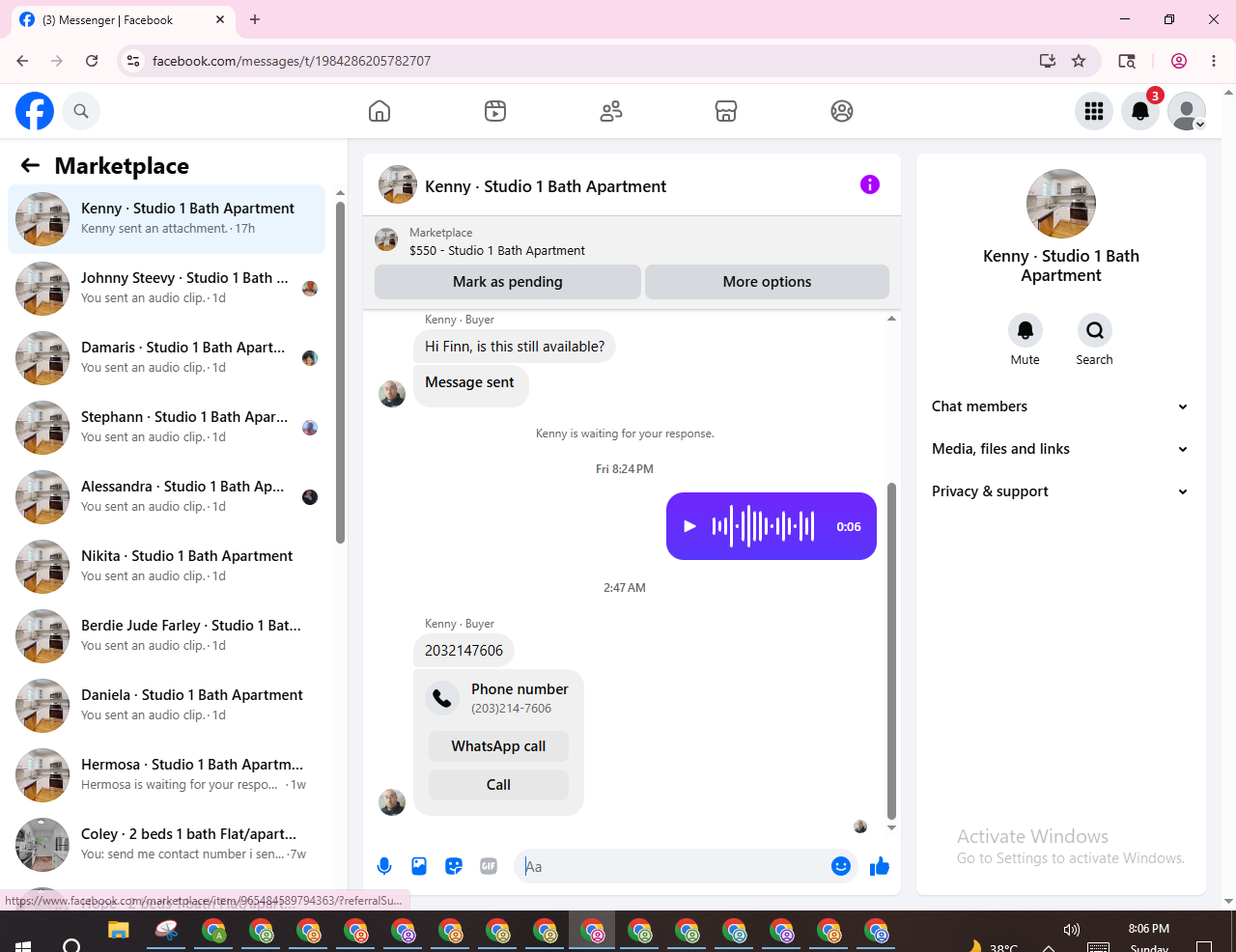Viewport: 1236px width, 952px height.
Task: Open the Facebook menu grid icon
Action: [x=1094, y=111]
